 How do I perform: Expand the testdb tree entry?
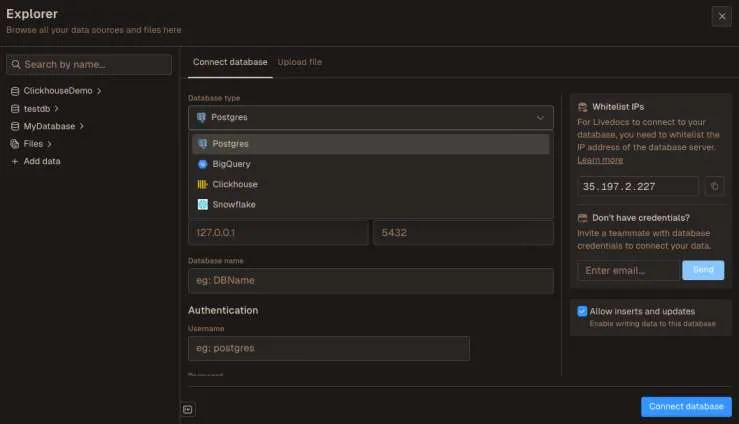tap(56, 108)
